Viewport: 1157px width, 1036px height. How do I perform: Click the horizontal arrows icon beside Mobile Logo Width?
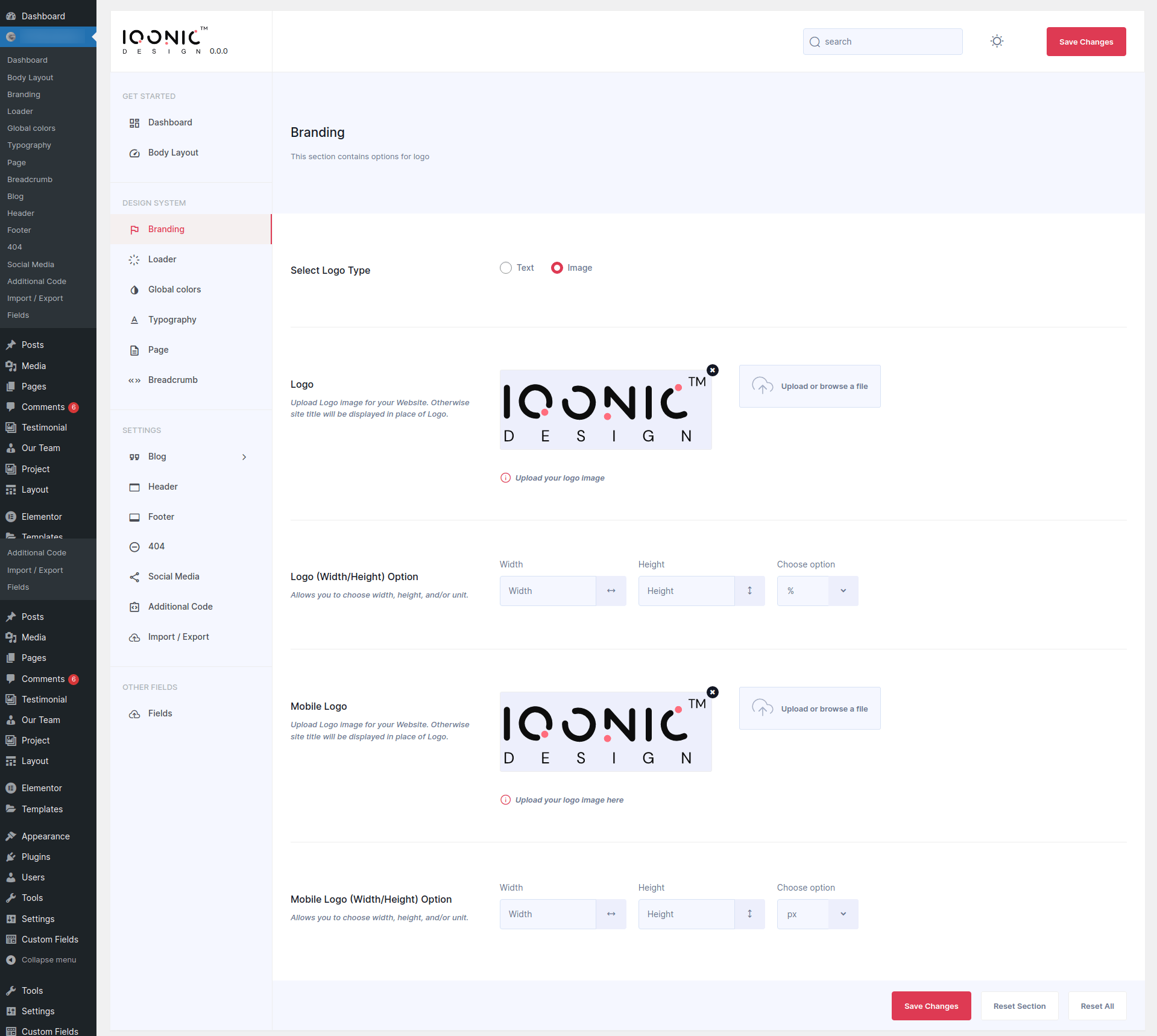(x=611, y=914)
